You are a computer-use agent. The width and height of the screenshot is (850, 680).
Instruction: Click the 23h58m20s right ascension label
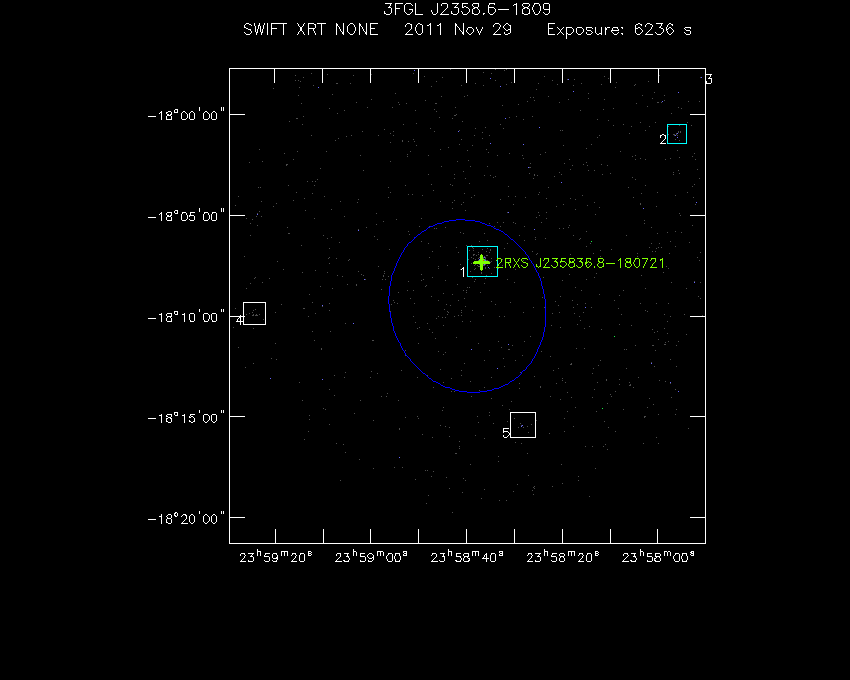click(563, 557)
